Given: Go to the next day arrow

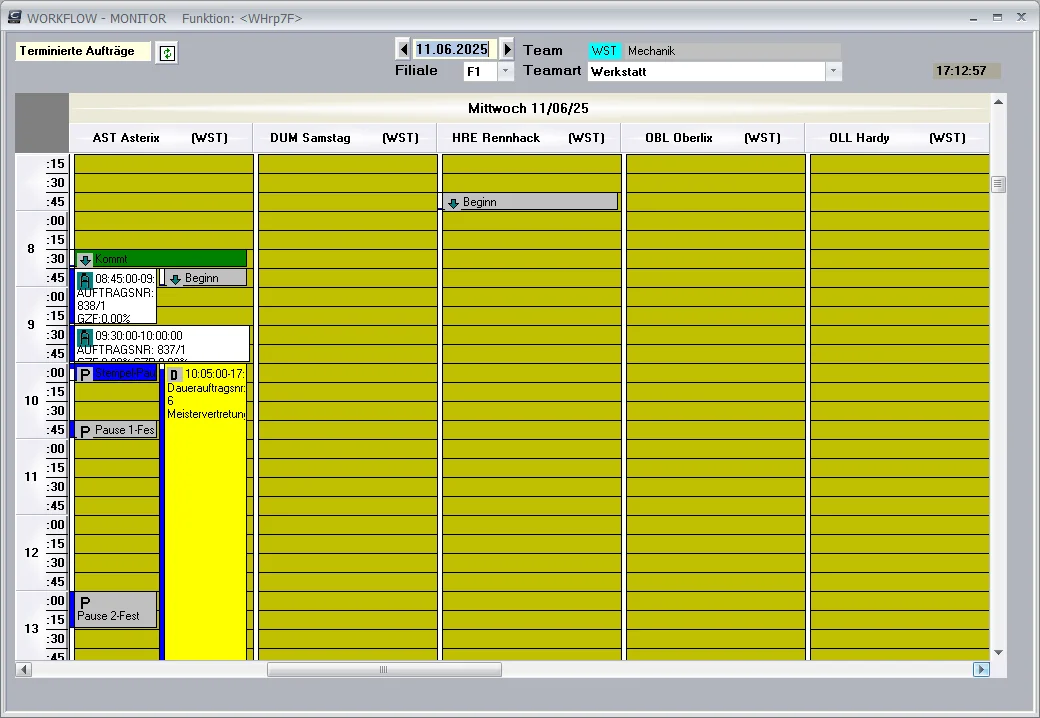Looking at the screenshot, I should point(507,49).
